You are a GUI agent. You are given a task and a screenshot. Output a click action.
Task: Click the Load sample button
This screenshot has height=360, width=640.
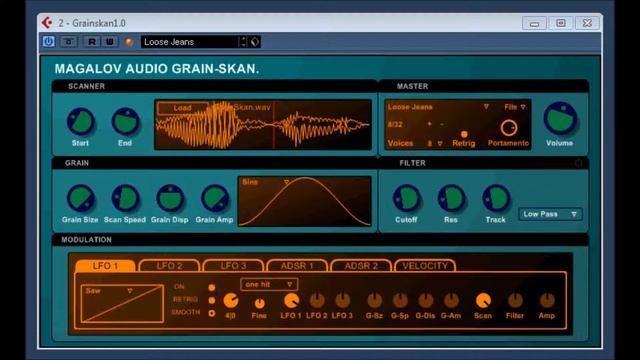[x=182, y=108]
